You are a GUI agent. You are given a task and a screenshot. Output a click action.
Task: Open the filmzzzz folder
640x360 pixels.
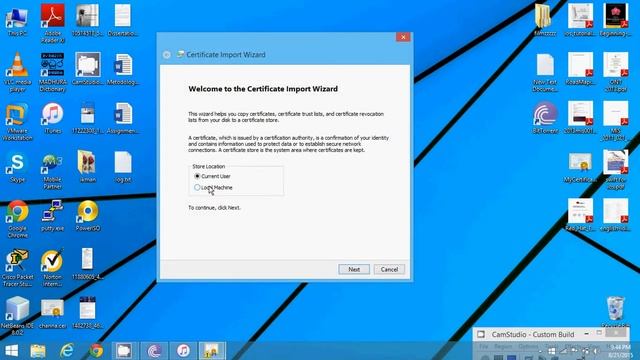[x=544, y=20]
